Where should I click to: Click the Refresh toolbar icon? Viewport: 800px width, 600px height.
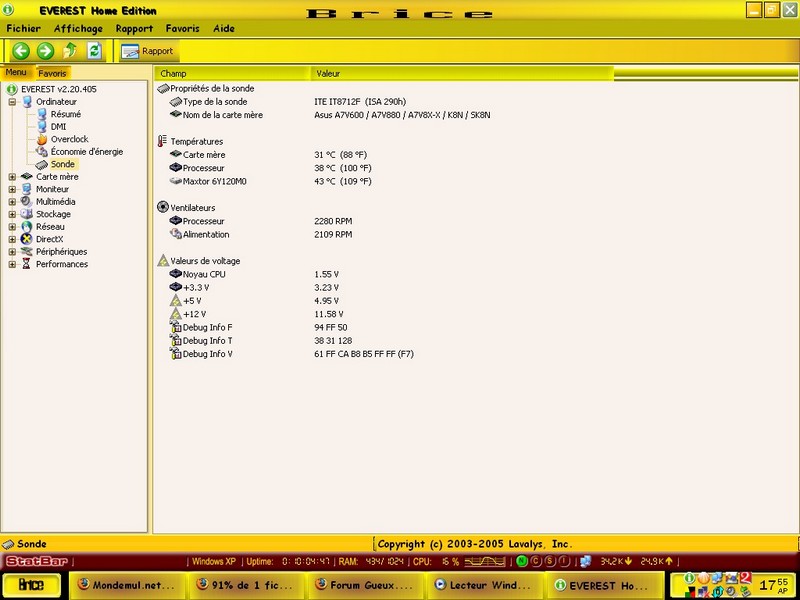94,51
